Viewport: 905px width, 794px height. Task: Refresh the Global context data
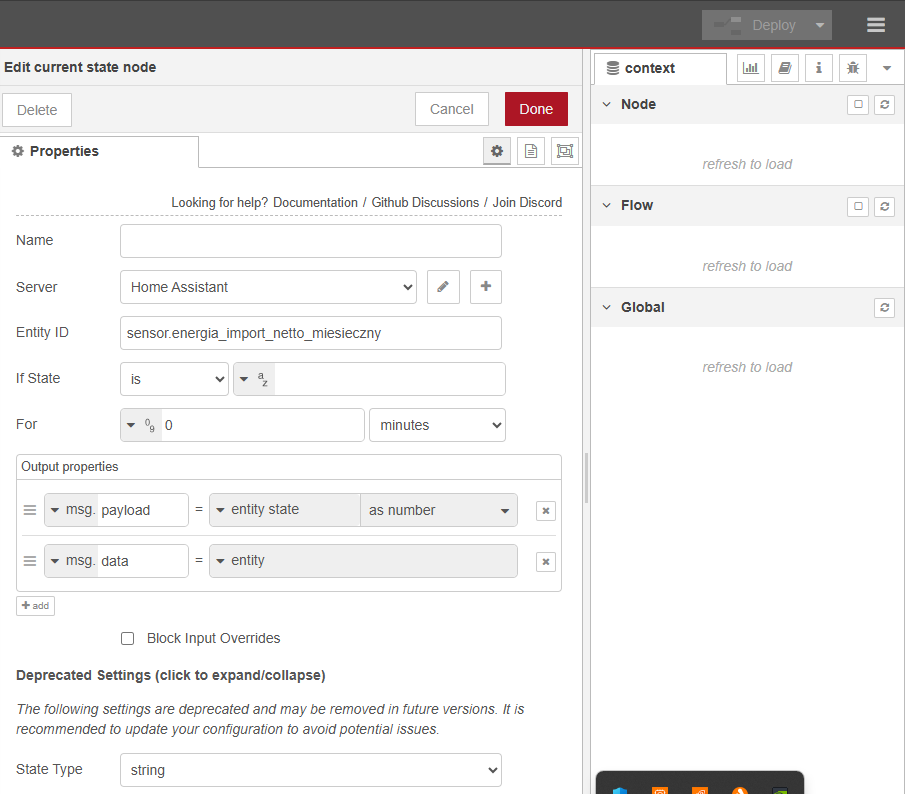click(884, 307)
